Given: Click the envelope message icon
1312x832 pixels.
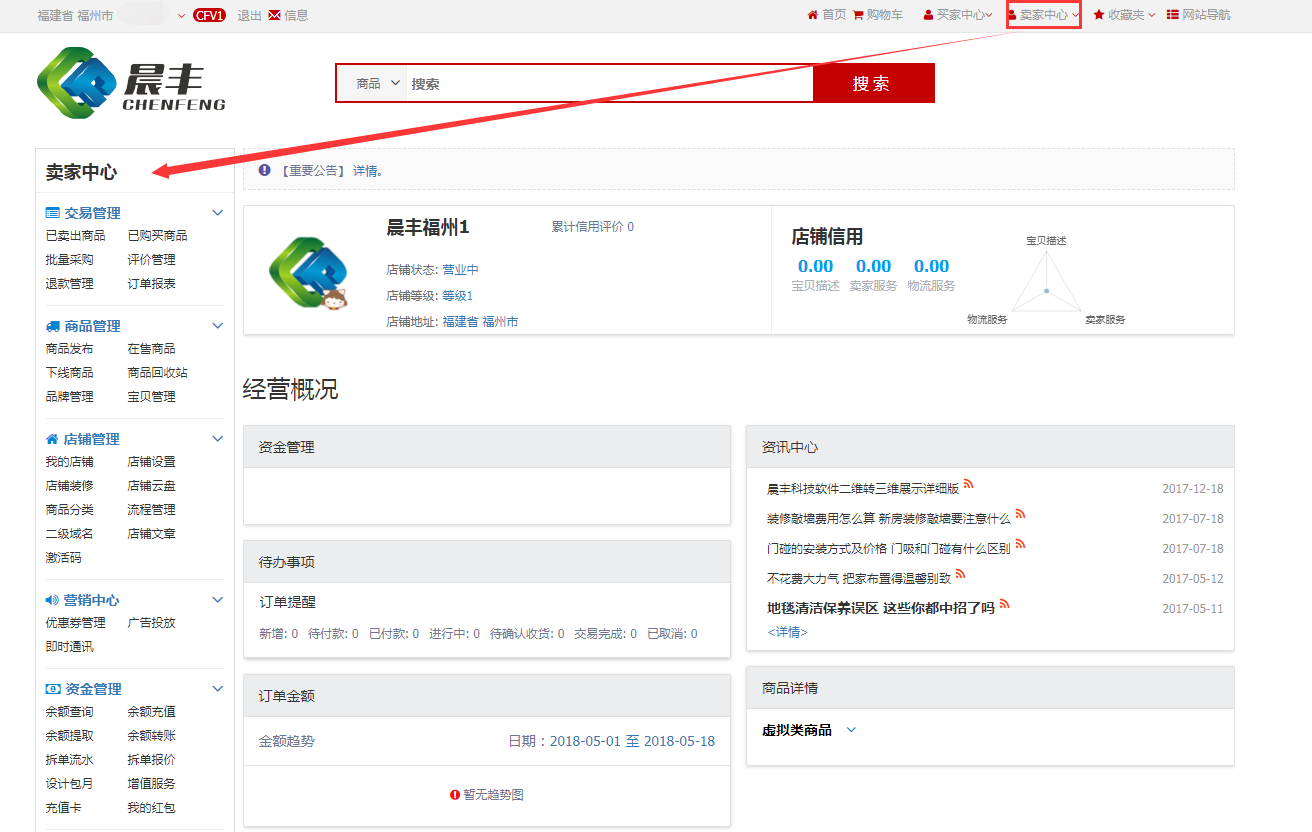Looking at the screenshot, I should point(274,15).
